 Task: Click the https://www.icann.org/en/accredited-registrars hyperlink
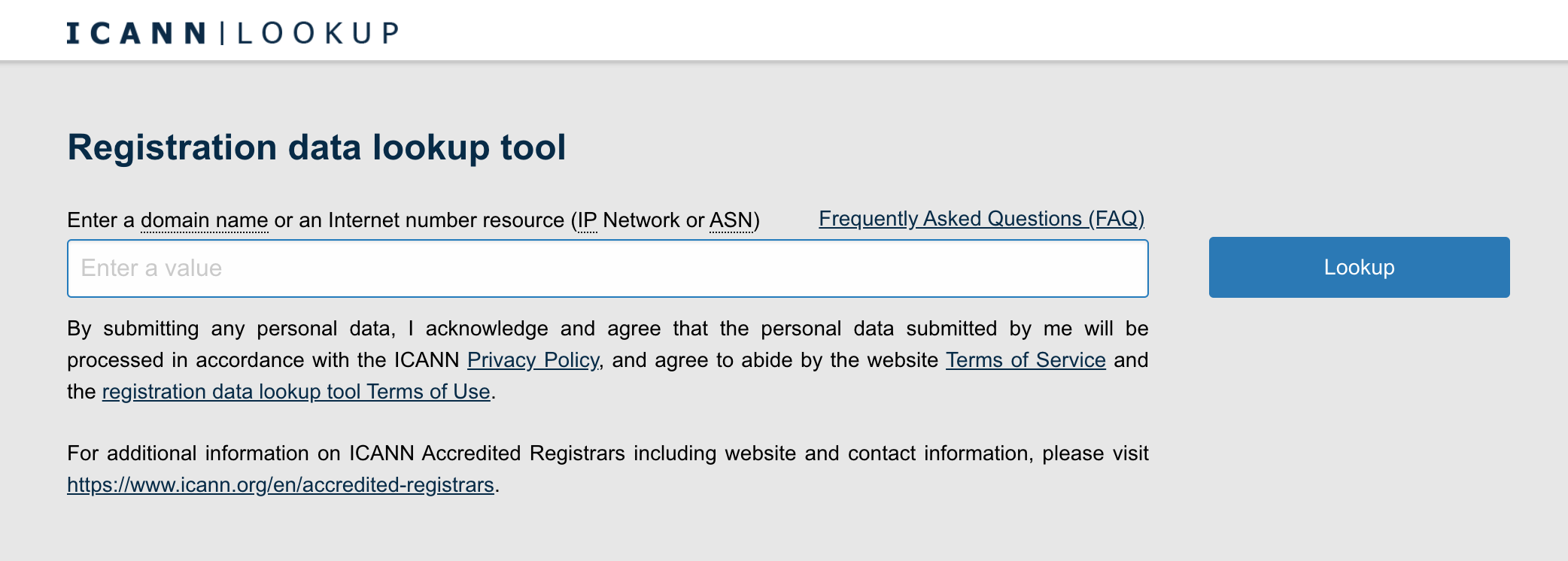281,485
